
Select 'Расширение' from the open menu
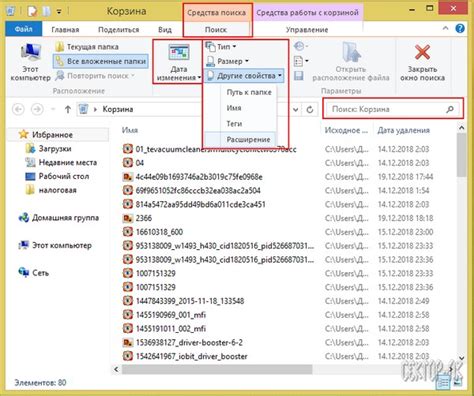click(248, 140)
